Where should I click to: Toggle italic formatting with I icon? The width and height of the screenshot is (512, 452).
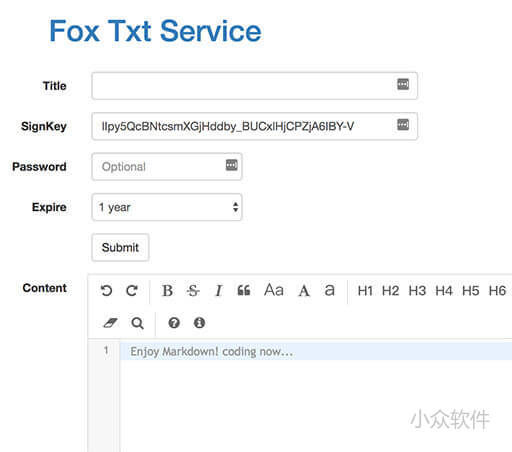tap(219, 291)
